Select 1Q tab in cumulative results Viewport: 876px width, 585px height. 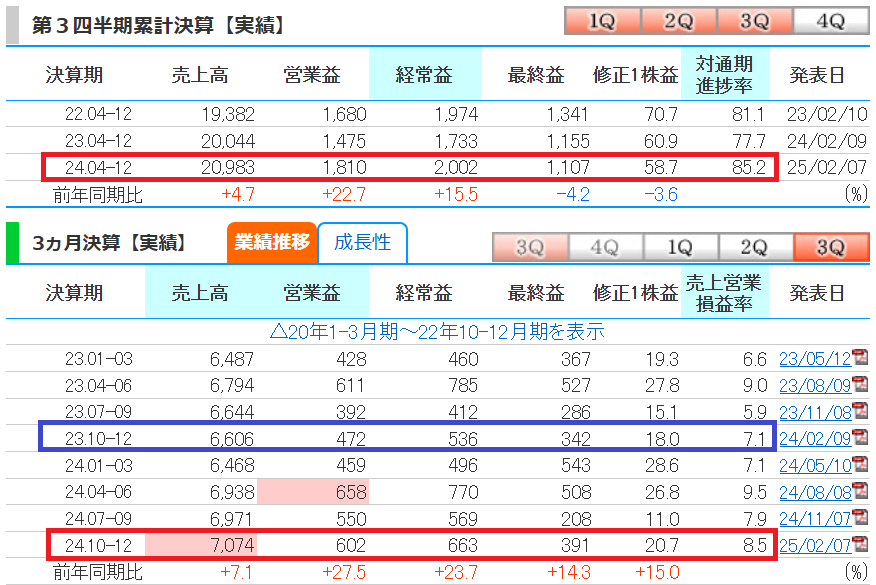(602, 21)
